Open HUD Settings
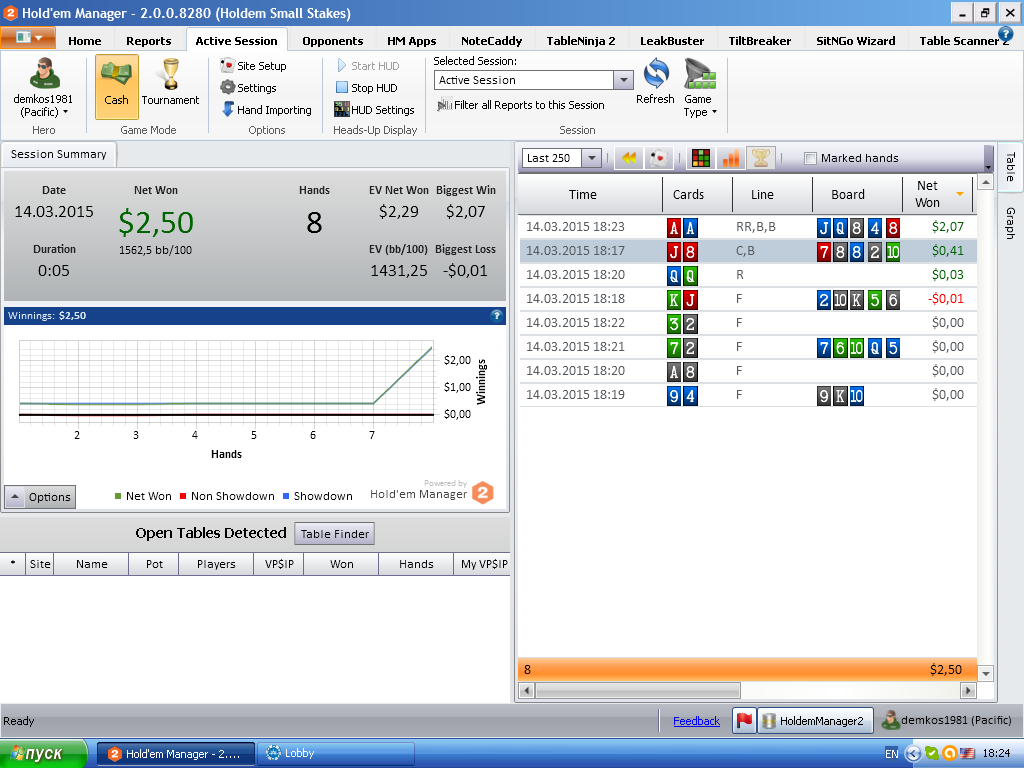1024x768 pixels. click(x=374, y=110)
